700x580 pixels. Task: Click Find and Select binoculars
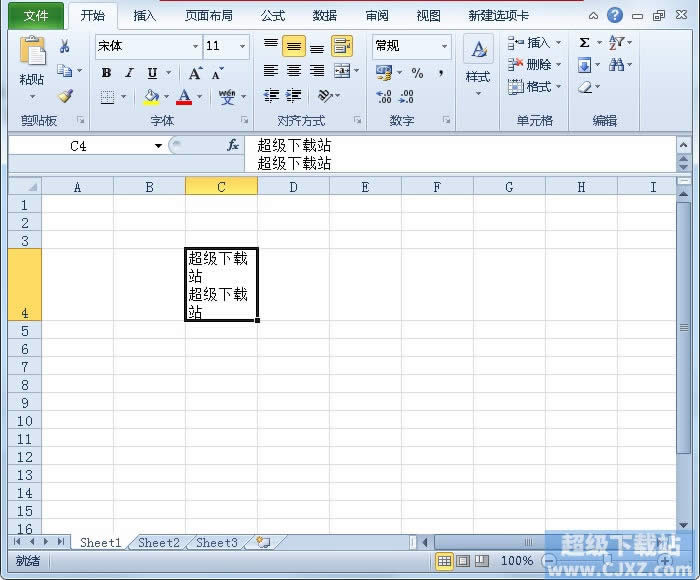click(617, 65)
